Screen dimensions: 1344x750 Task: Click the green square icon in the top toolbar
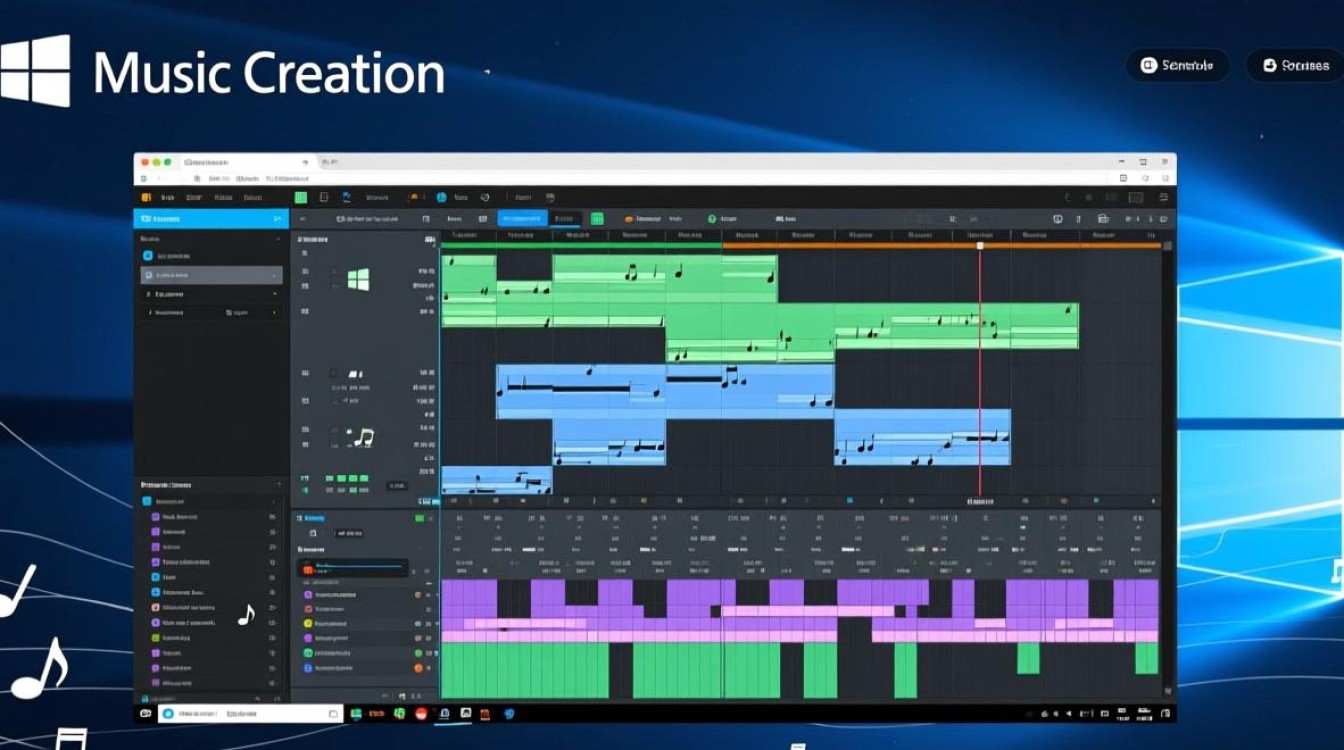pos(301,198)
